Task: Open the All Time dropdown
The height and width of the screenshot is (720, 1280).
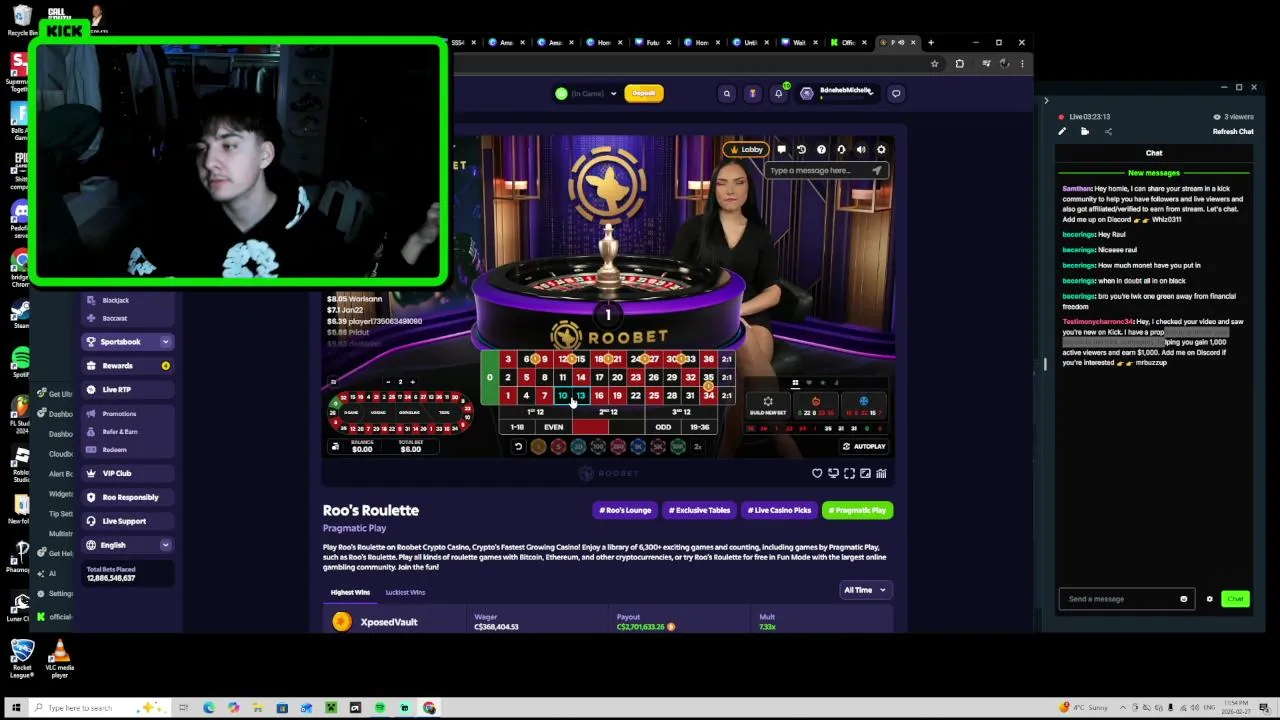Action: (865, 590)
